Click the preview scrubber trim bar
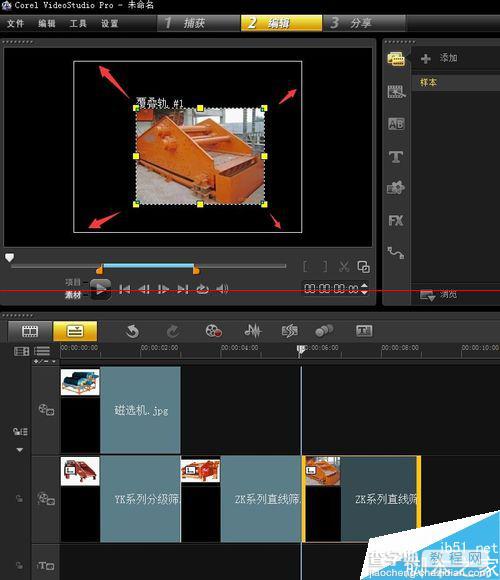500x580 pixels. click(148, 266)
